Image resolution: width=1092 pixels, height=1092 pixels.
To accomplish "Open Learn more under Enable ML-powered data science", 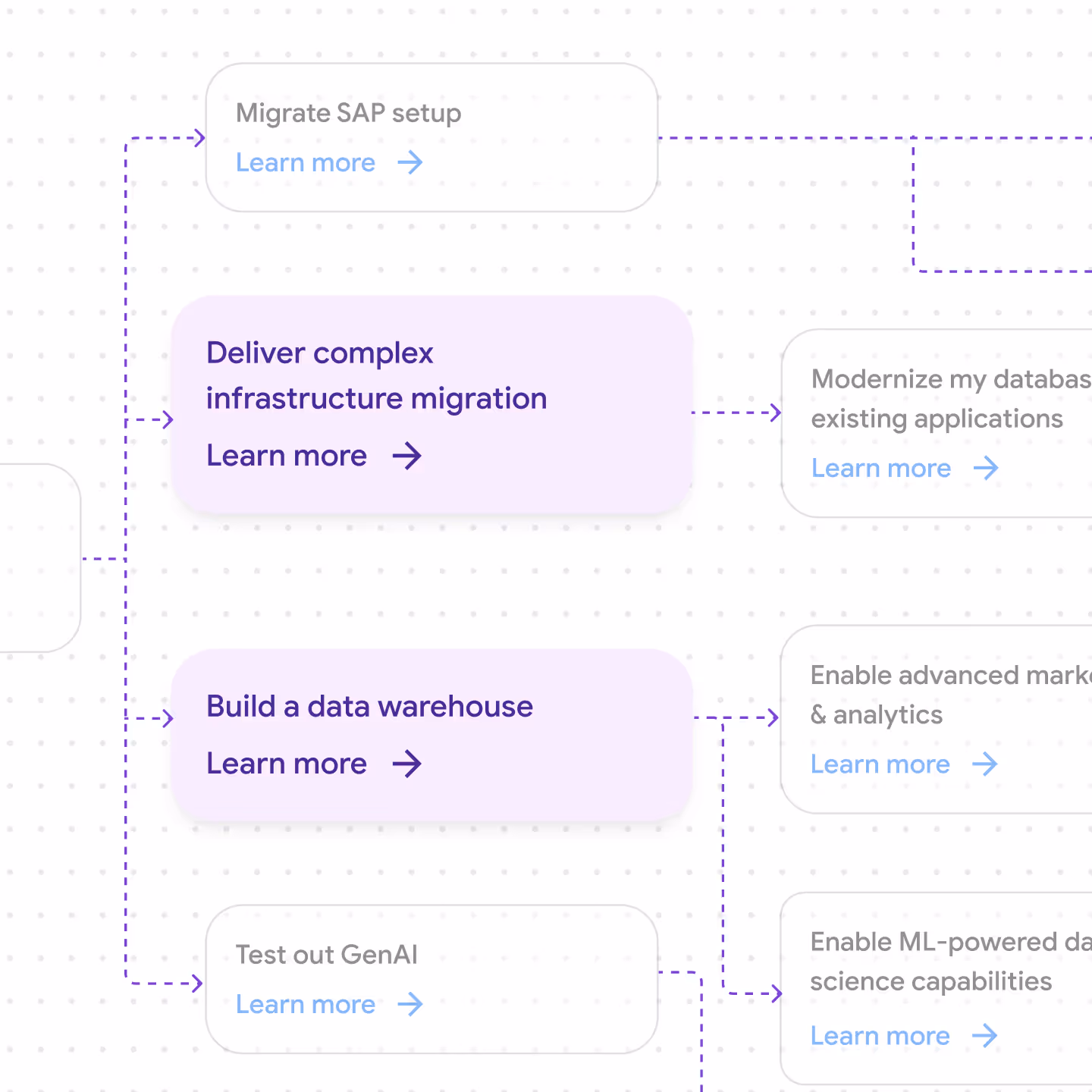I will 880,1035.
